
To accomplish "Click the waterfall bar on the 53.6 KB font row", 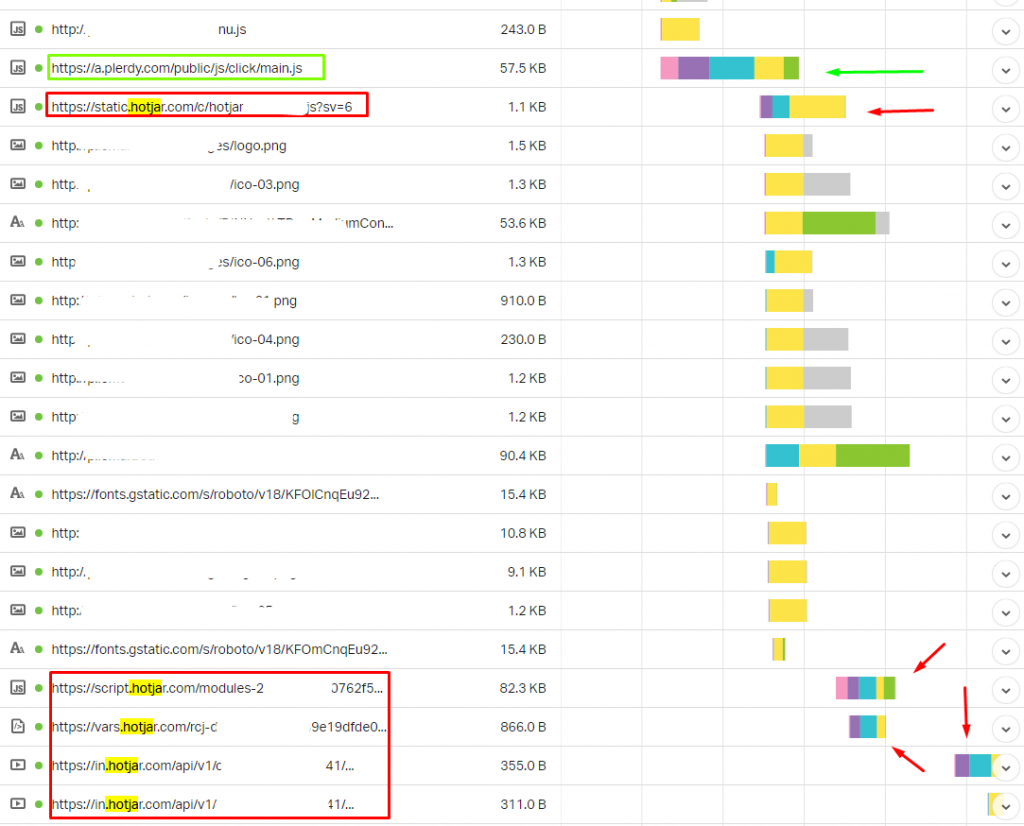I will point(827,223).
